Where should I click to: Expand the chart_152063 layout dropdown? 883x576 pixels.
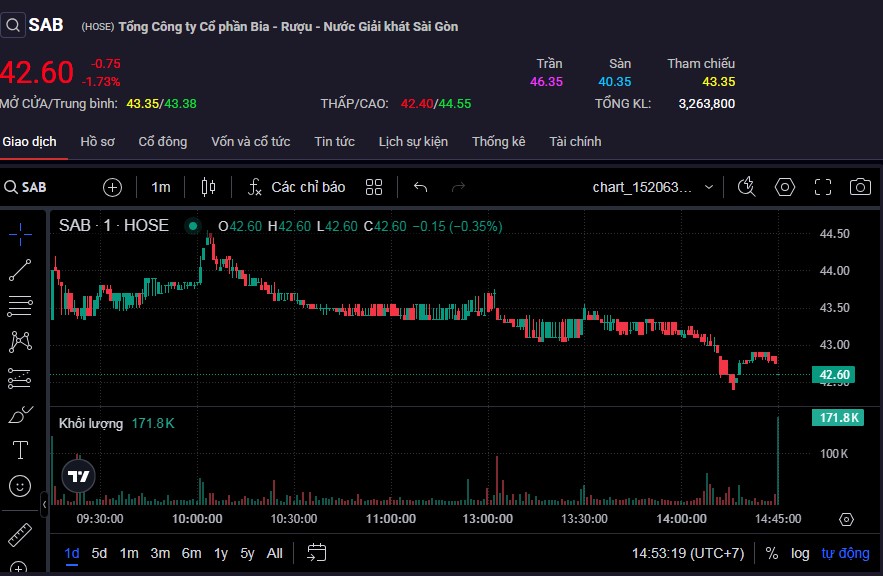[709, 187]
